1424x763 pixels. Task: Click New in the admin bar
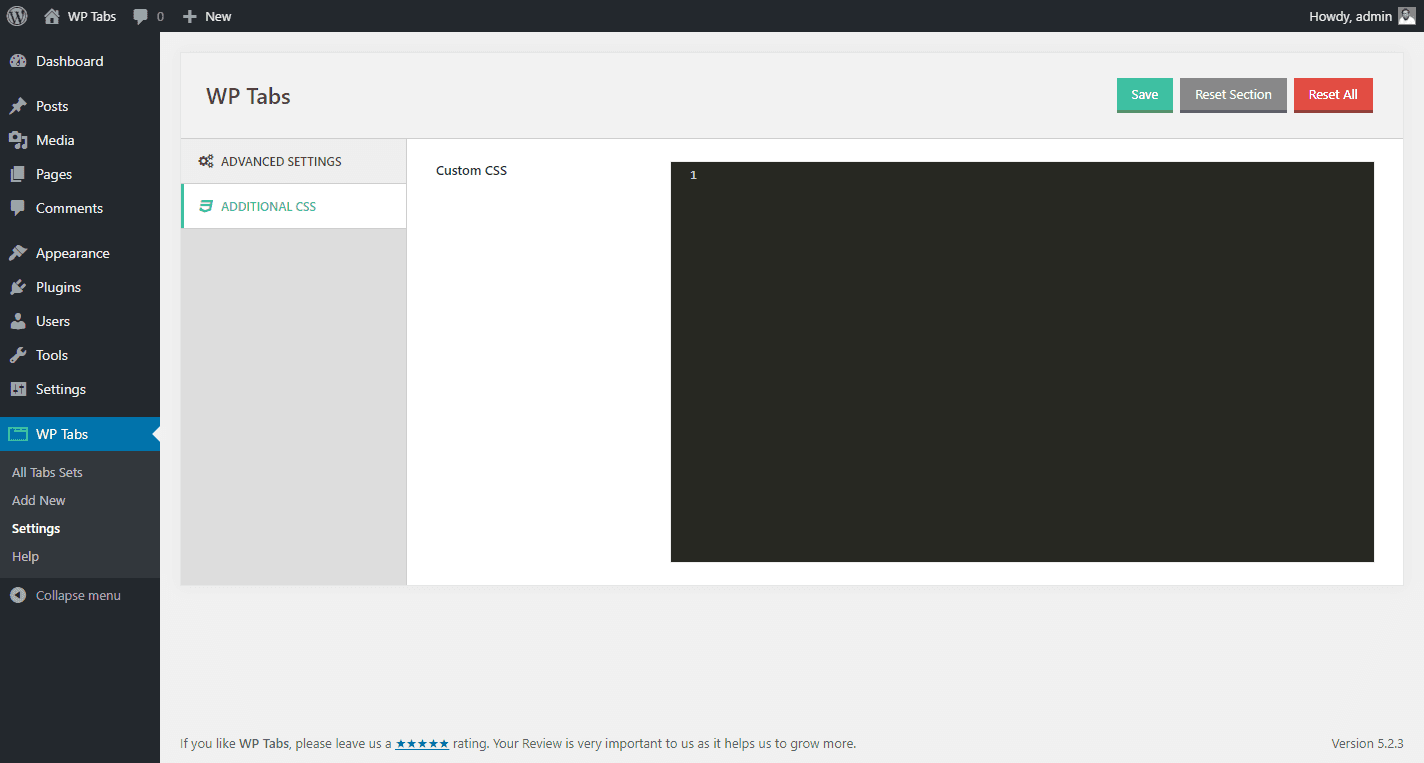pos(207,16)
